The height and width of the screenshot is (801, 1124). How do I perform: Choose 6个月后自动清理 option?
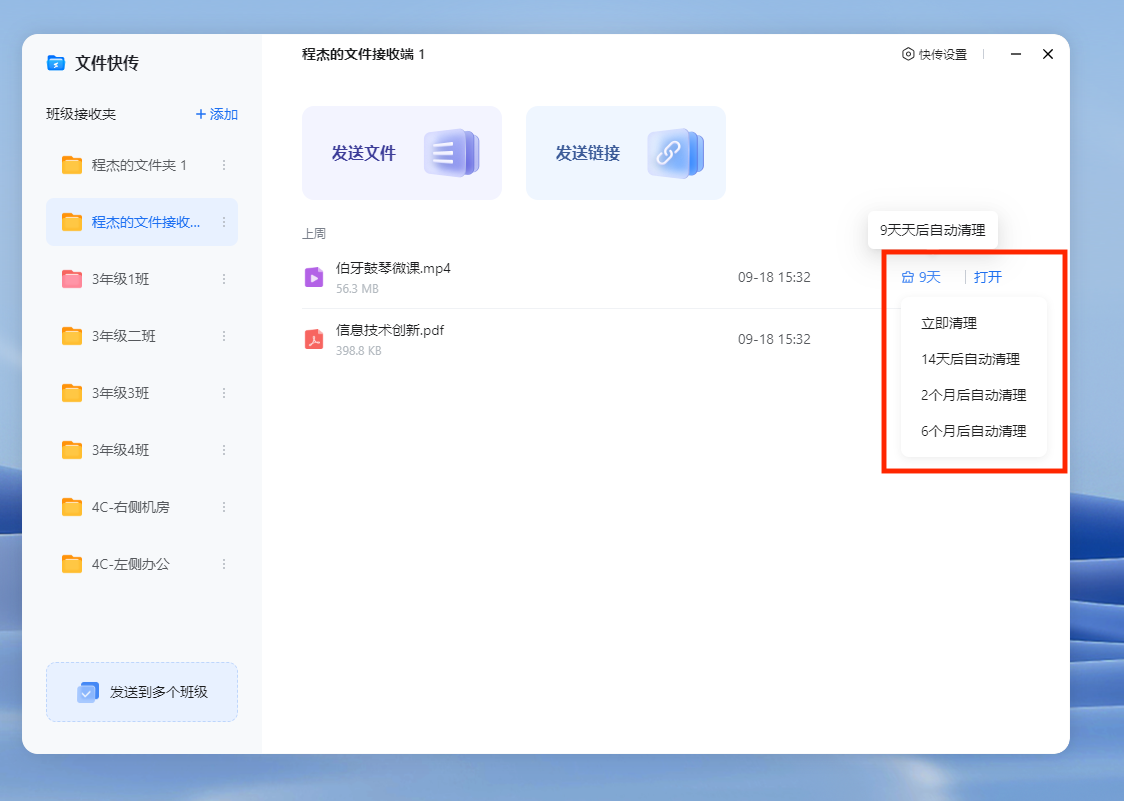pyautogui.click(x=973, y=431)
